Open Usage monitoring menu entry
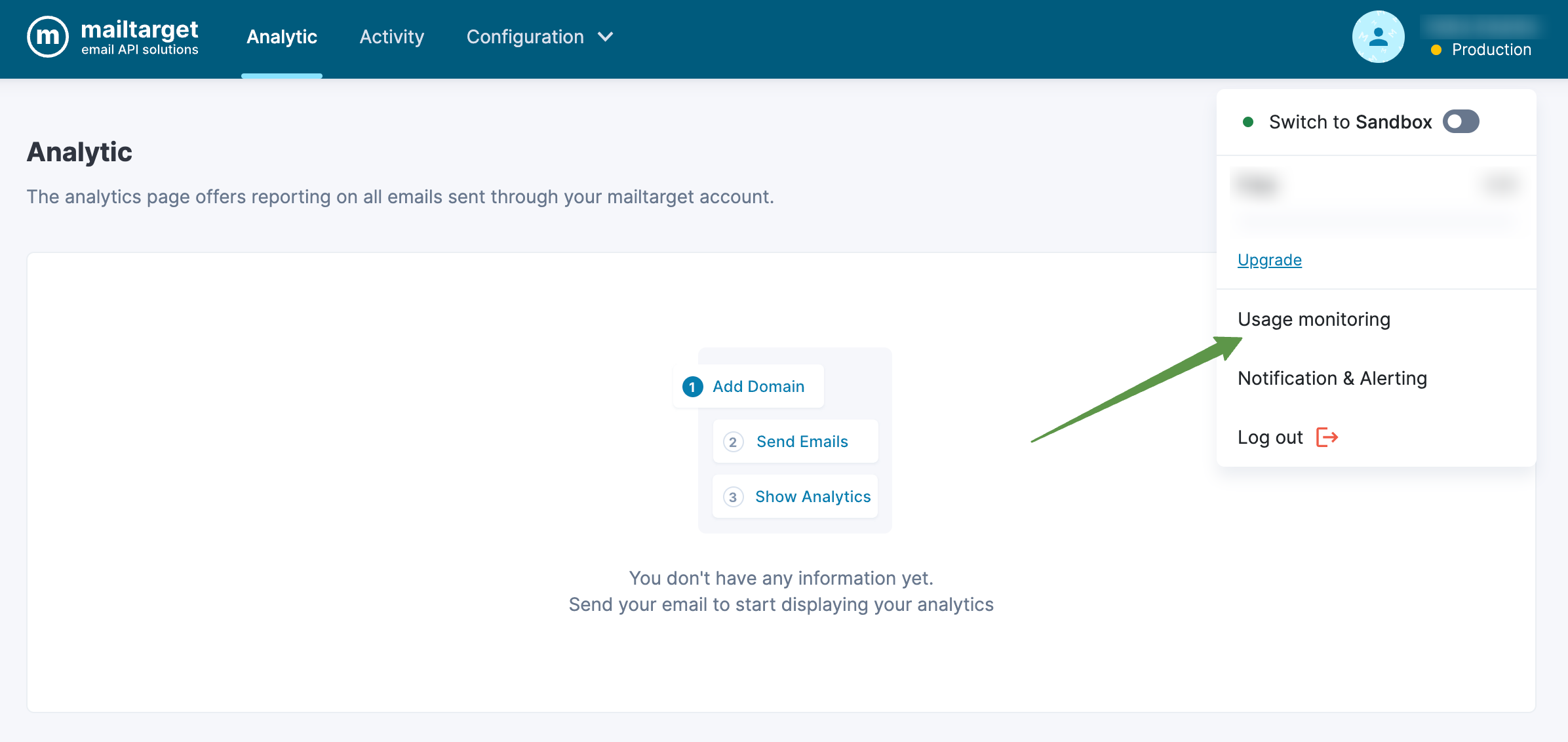1568x742 pixels. pyautogui.click(x=1314, y=319)
